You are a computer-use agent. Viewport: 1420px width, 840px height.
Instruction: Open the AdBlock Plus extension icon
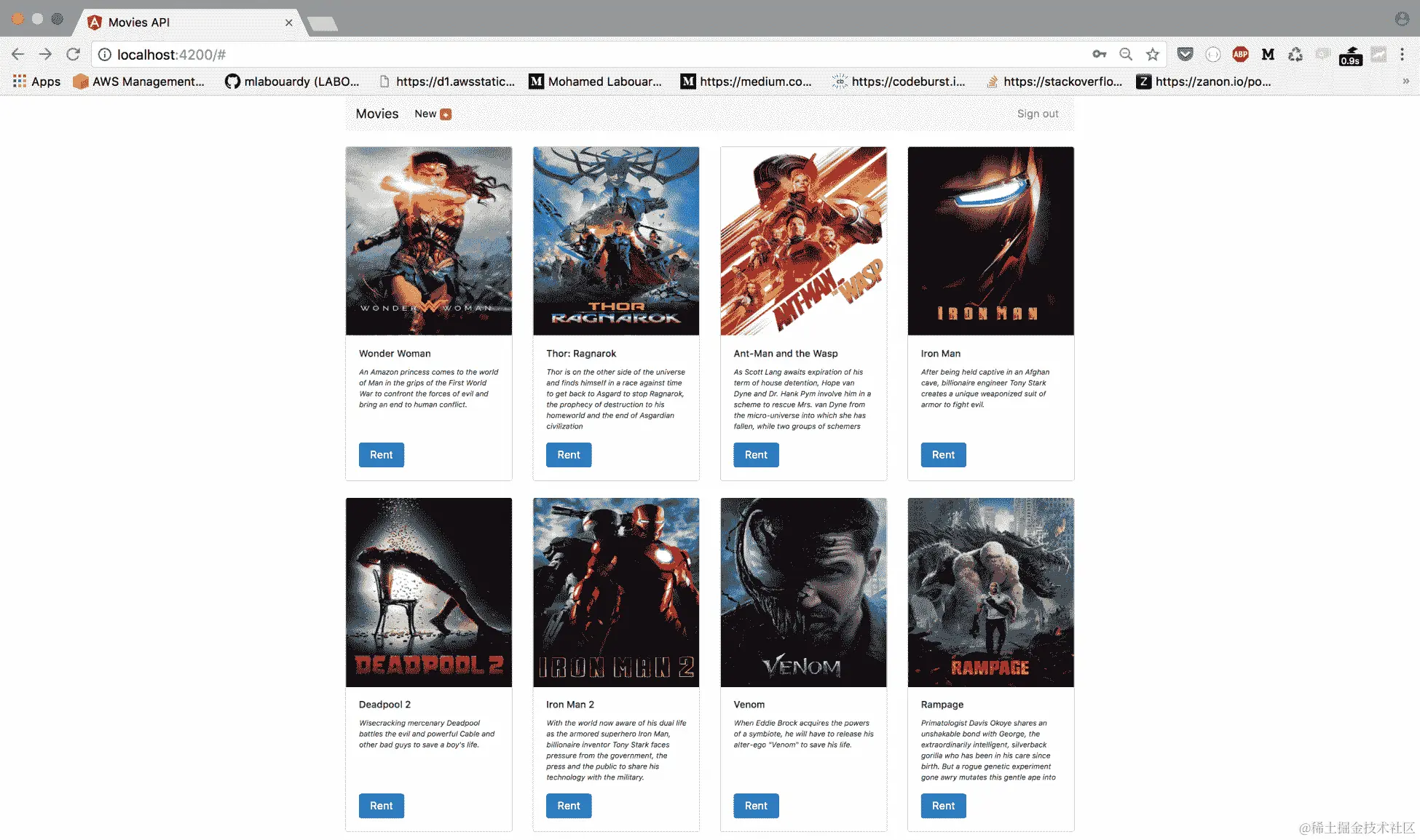click(x=1240, y=55)
